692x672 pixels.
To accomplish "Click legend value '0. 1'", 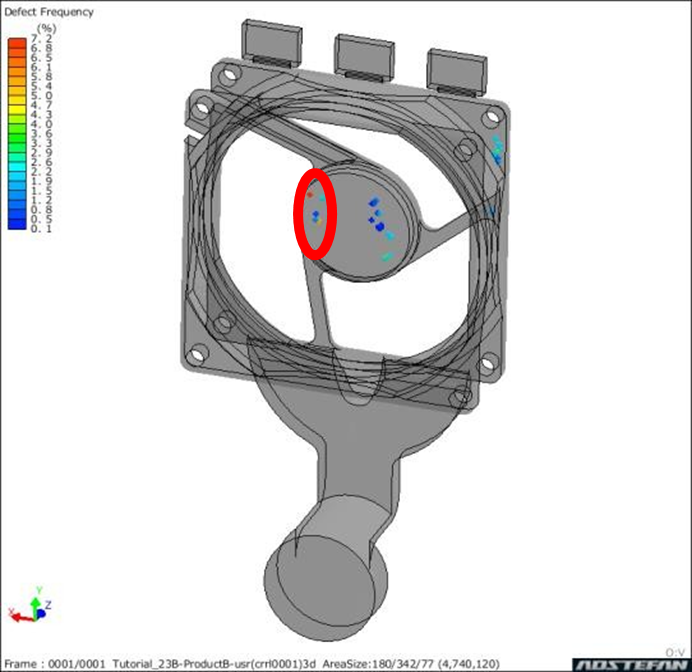I will [x=41, y=229].
